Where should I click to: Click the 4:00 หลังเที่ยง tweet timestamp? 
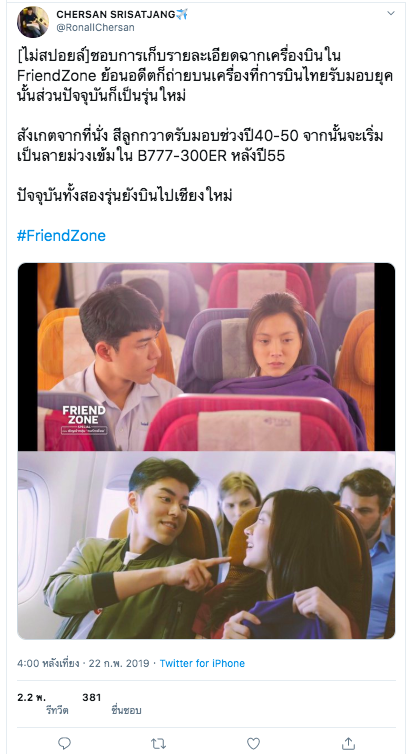point(48,663)
